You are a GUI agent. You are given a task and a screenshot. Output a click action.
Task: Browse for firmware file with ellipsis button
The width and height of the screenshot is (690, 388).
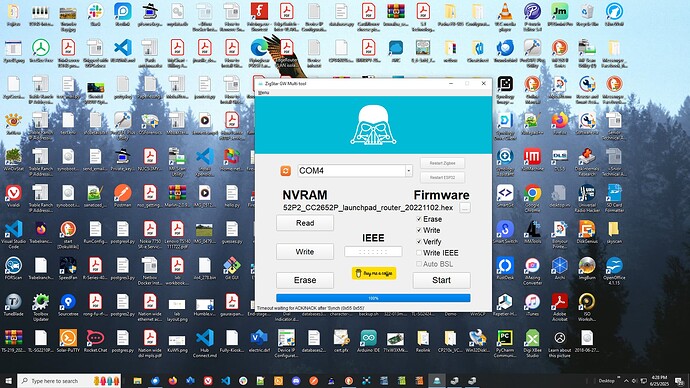(x=465, y=208)
